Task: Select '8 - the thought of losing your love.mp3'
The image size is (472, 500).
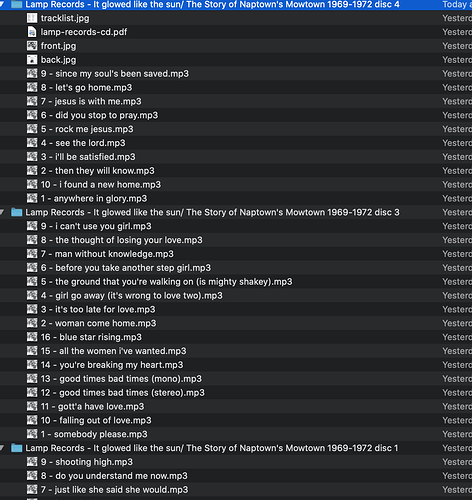Action: coord(122,240)
